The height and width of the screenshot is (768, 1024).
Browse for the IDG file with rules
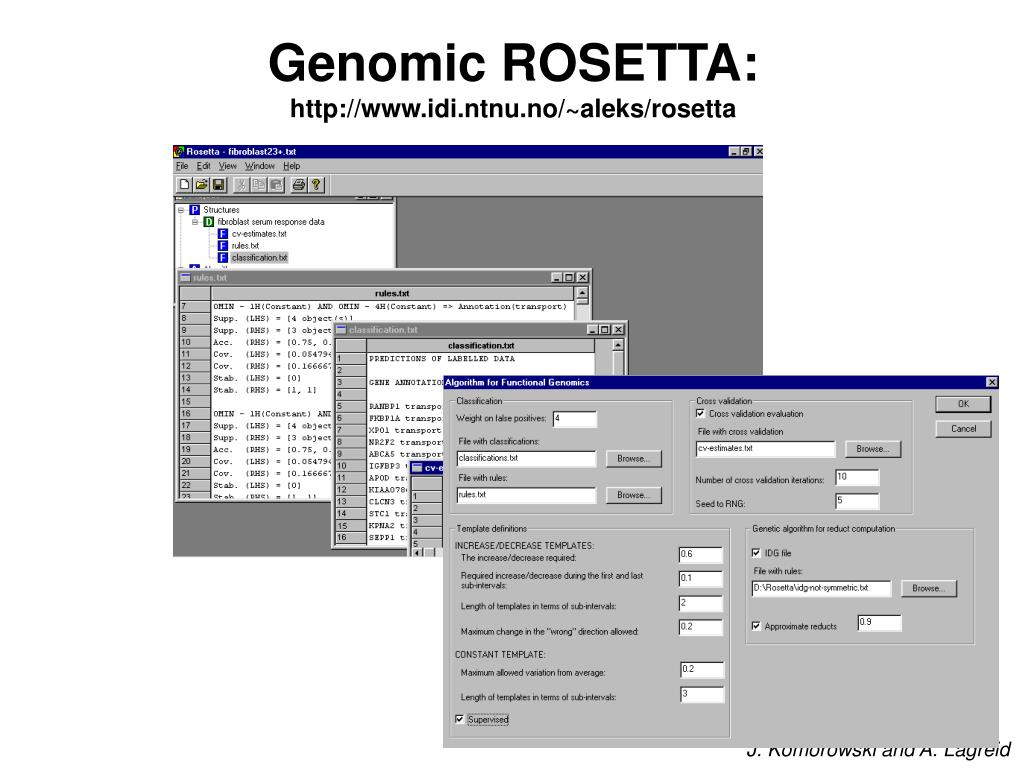point(929,588)
